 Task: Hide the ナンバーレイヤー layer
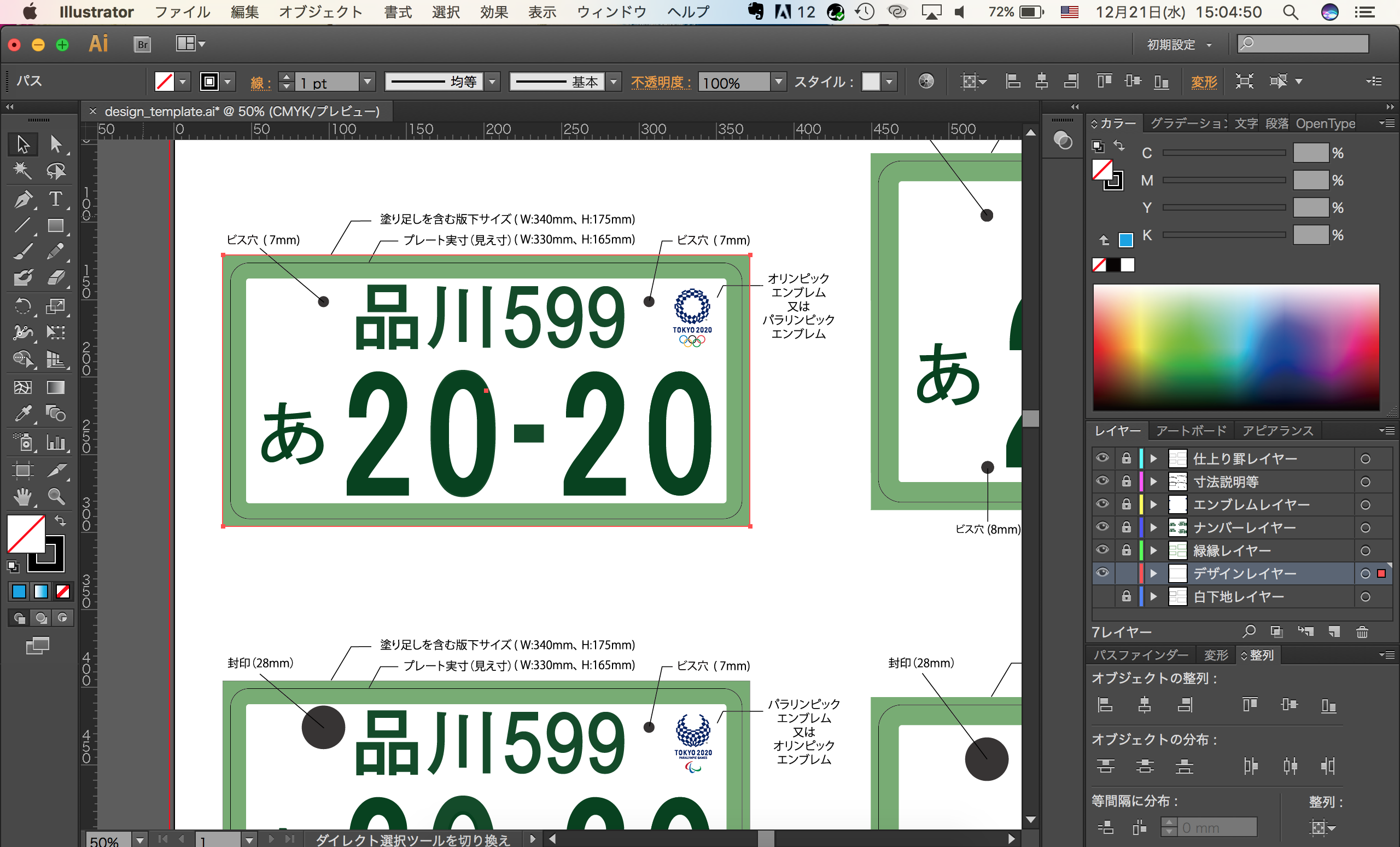(x=1102, y=527)
